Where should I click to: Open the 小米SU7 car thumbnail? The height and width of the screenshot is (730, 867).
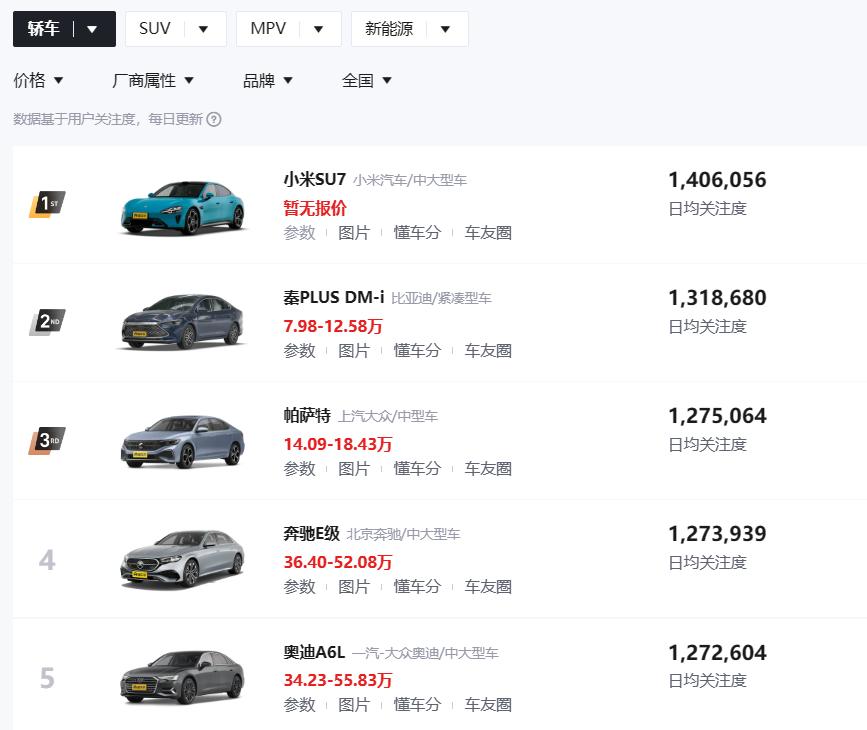click(182, 207)
